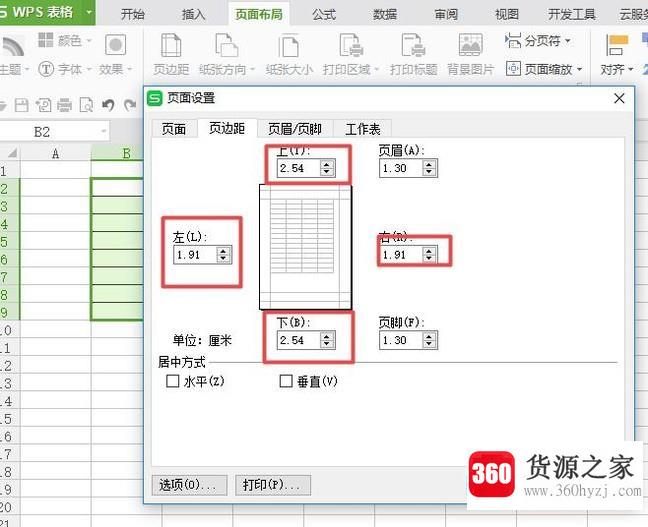
Task: Open the WPS 表格 application menu
Action: 47,12
